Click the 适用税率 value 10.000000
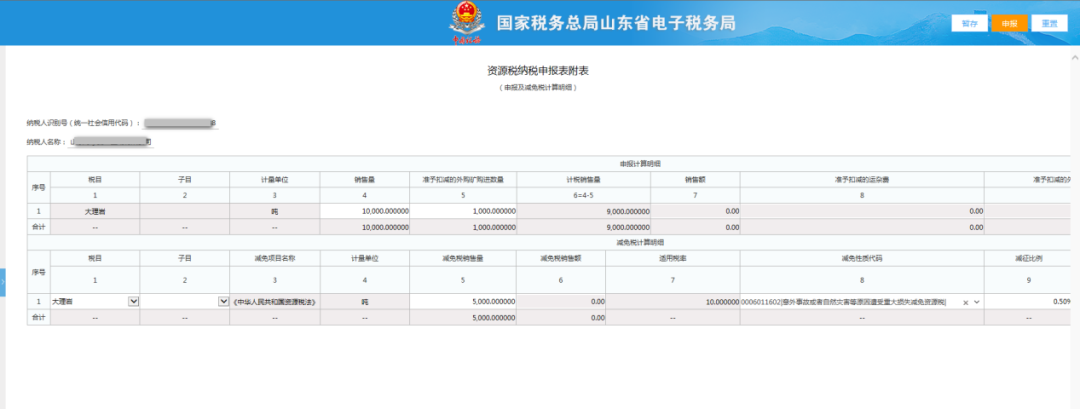The height and width of the screenshot is (409, 1080). (673, 302)
